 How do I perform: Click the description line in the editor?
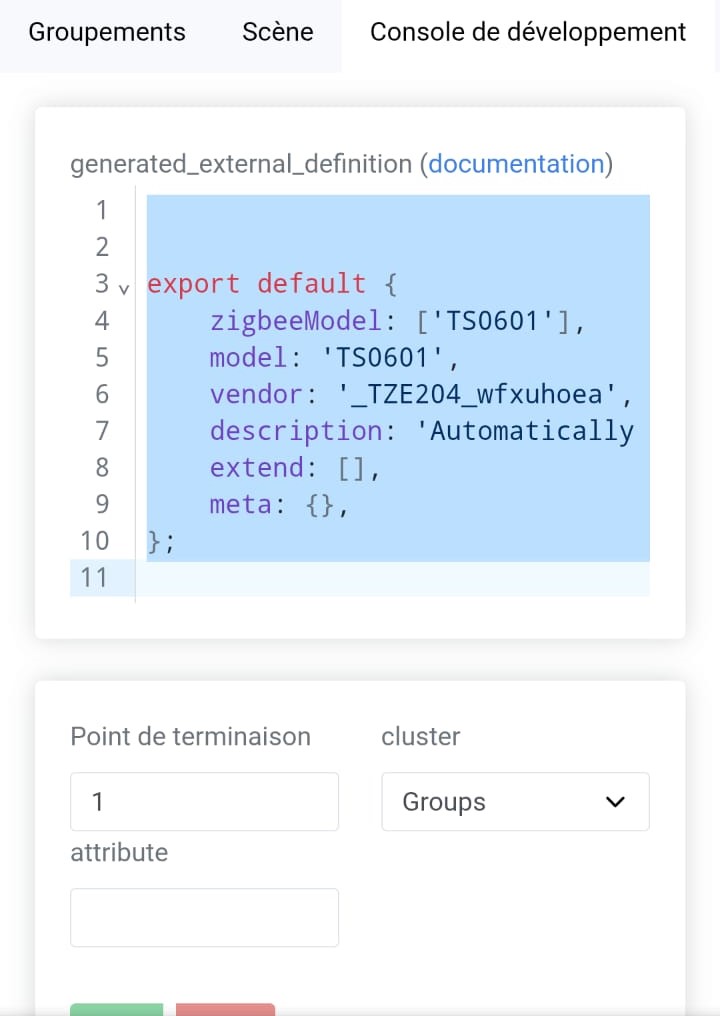421,431
